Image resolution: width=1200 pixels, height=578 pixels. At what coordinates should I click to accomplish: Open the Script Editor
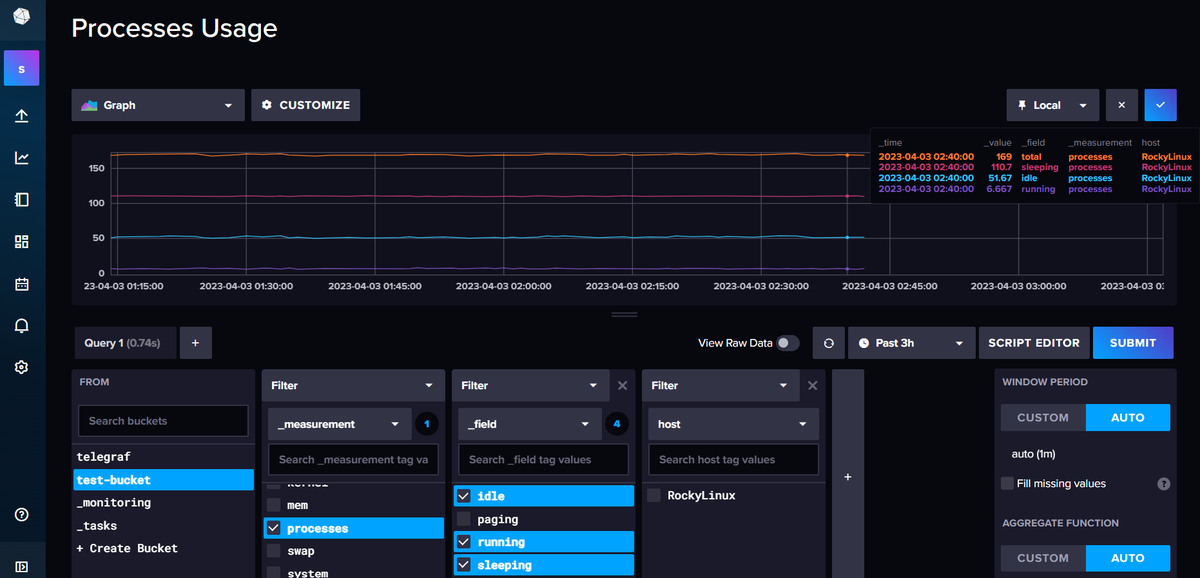[1034, 342]
